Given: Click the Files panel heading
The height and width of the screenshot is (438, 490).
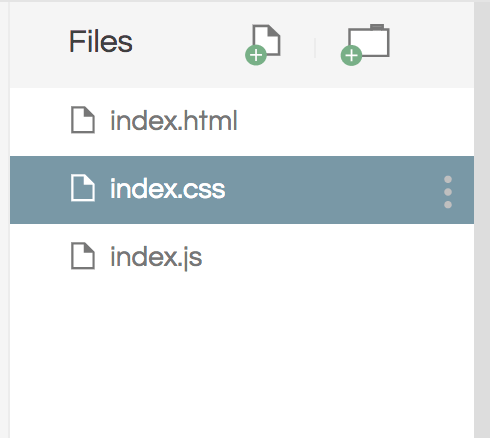Looking at the screenshot, I should click(x=101, y=42).
